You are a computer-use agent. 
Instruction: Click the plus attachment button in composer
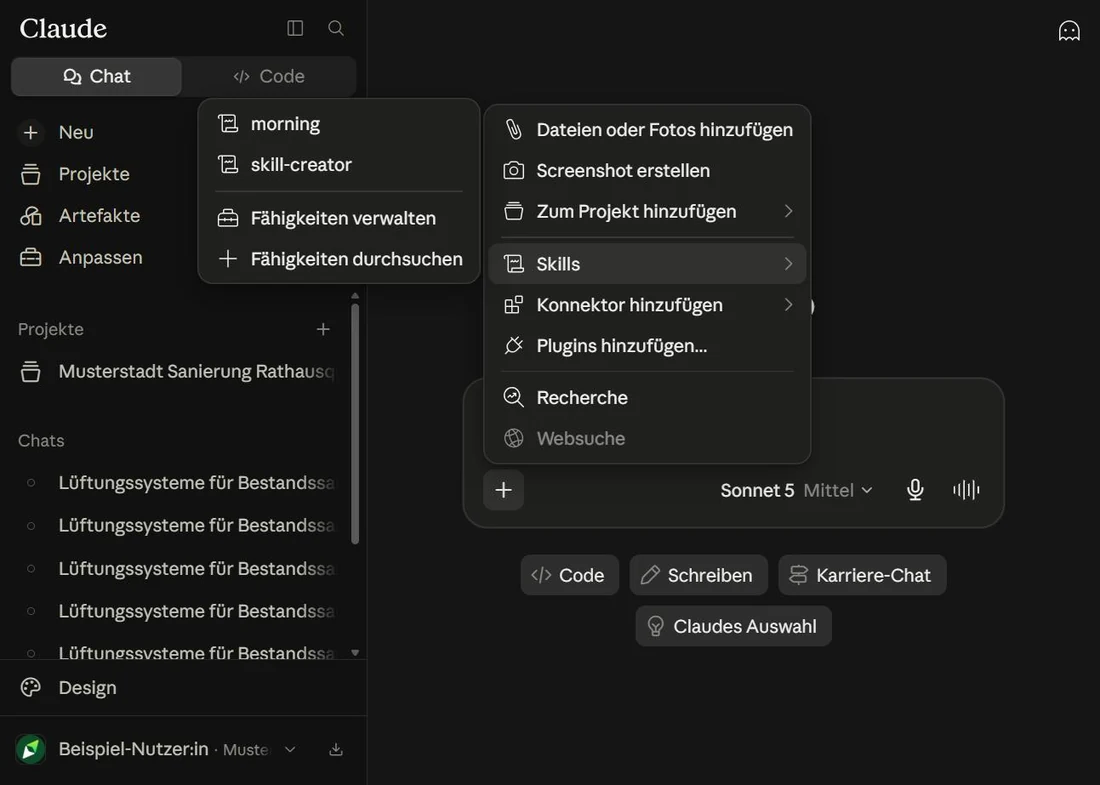pyautogui.click(x=504, y=490)
